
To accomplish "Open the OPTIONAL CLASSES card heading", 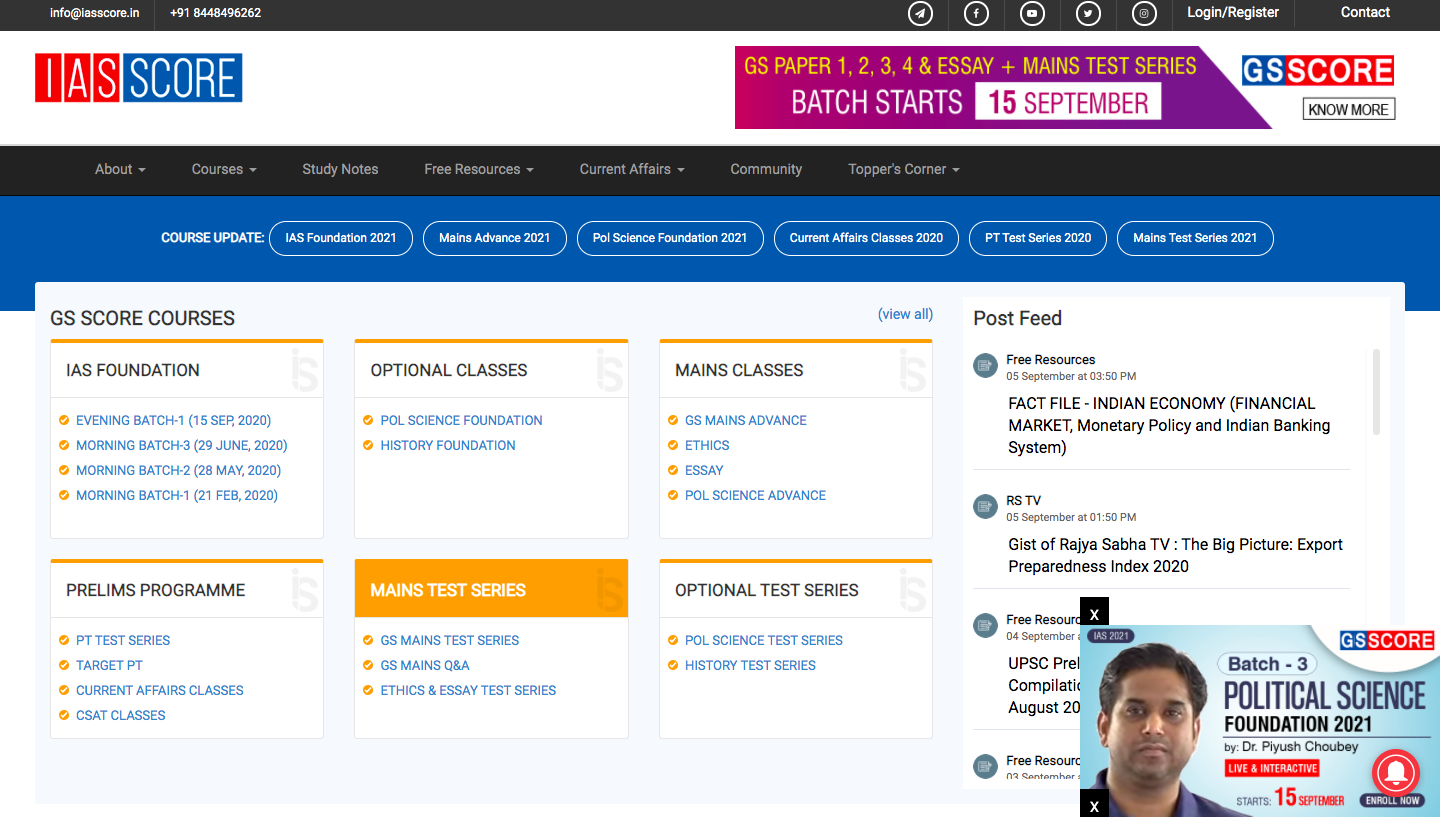I will pos(449,370).
